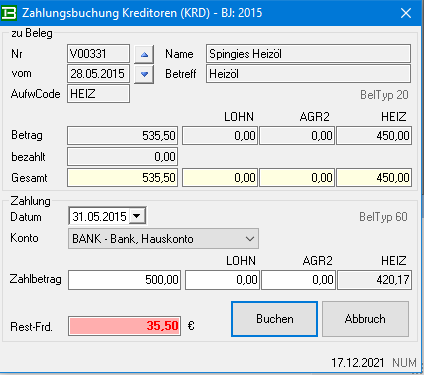Click the Zahlbetrag AGR2 0,00 field
This screenshot has width=424, height=375.
(x=298, y=280)
